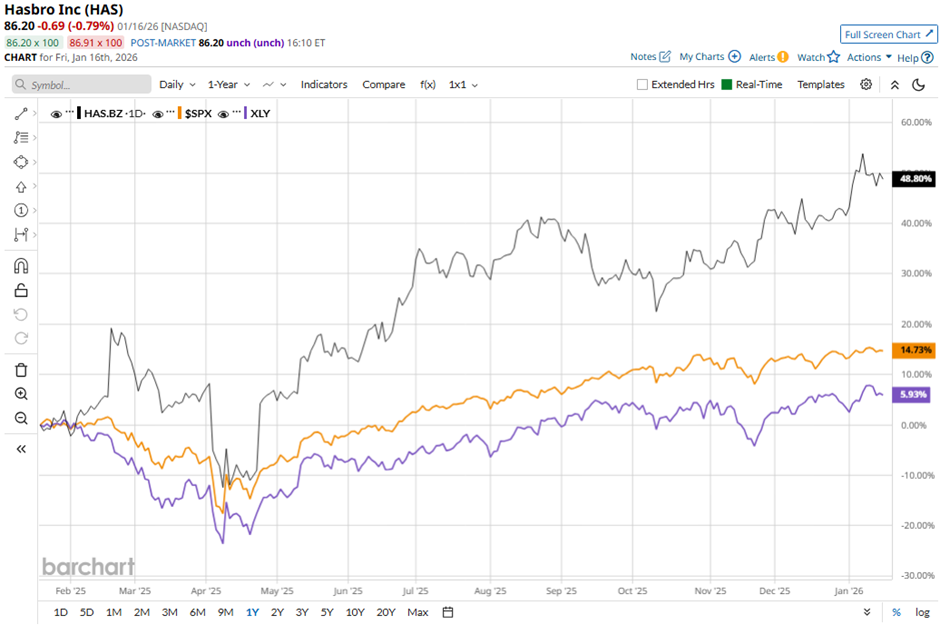Open Full Screen Chart

888,34
